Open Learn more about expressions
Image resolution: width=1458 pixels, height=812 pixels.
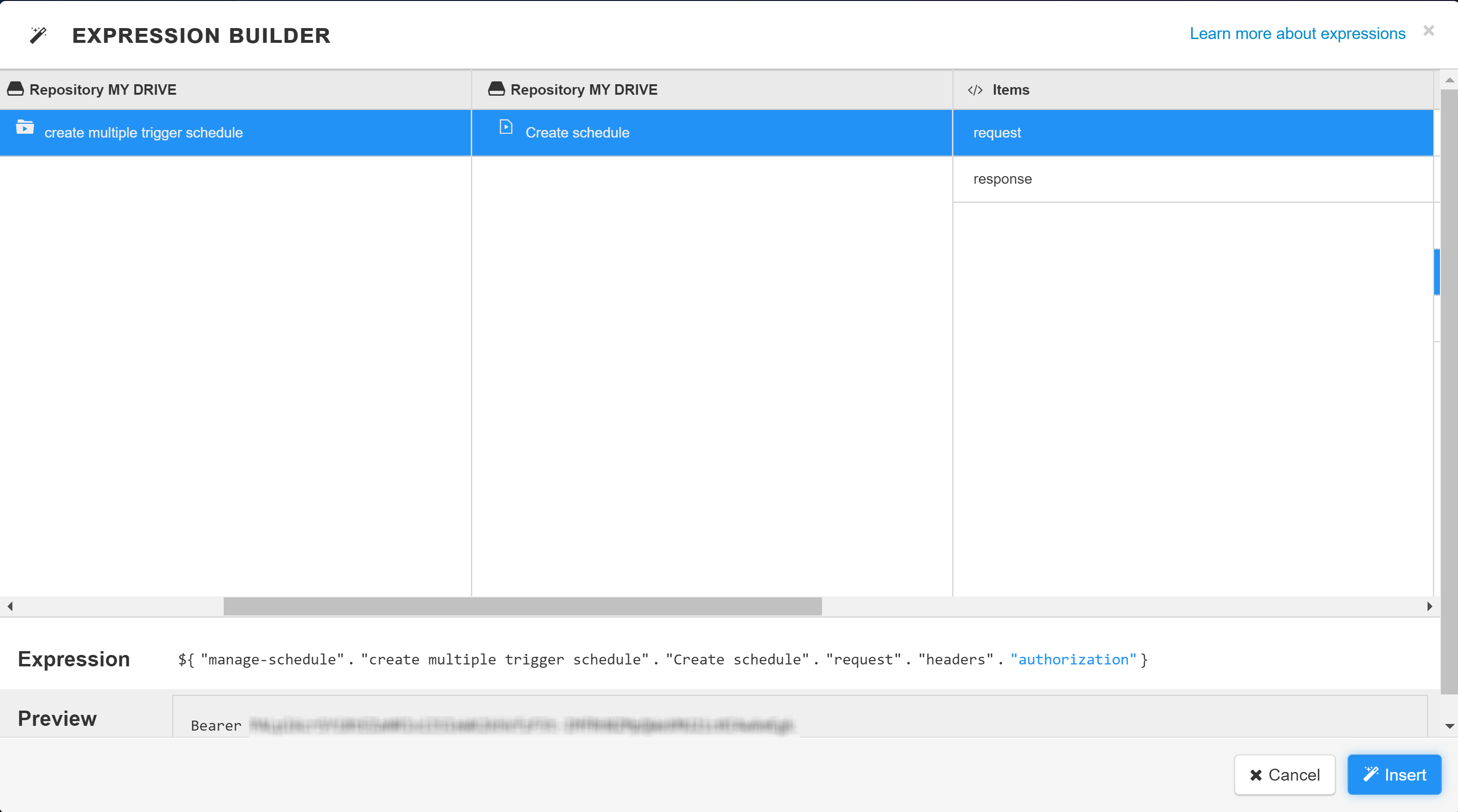(1297, 33)
